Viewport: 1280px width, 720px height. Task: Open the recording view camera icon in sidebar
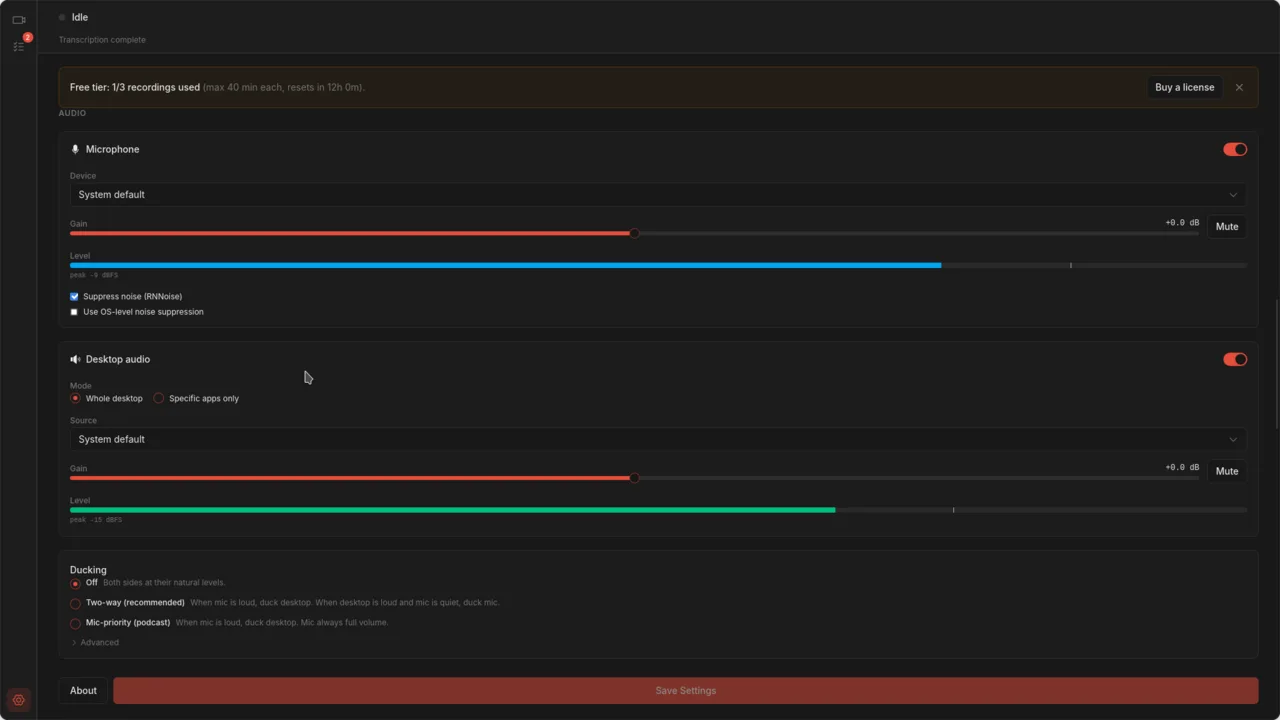18,20
